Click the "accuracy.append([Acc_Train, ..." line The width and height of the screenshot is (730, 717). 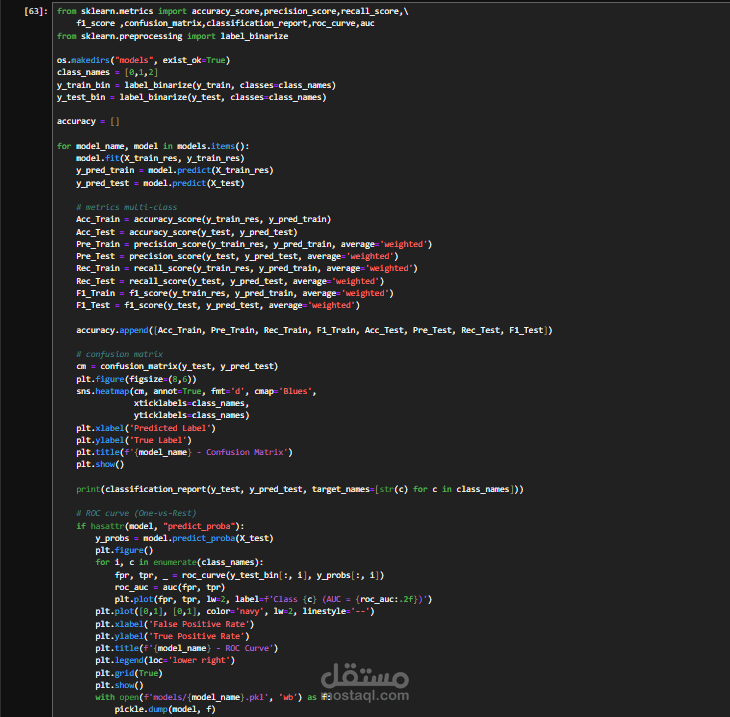tap(314, 330)
